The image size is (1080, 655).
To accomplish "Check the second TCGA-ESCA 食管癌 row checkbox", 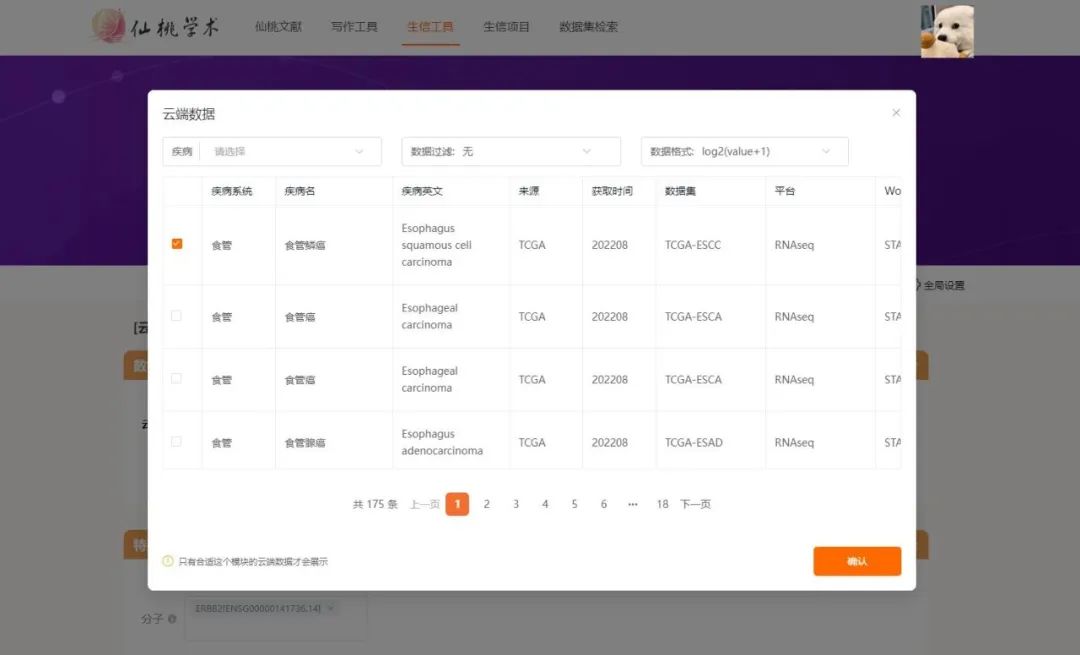I will pos(176,378).
